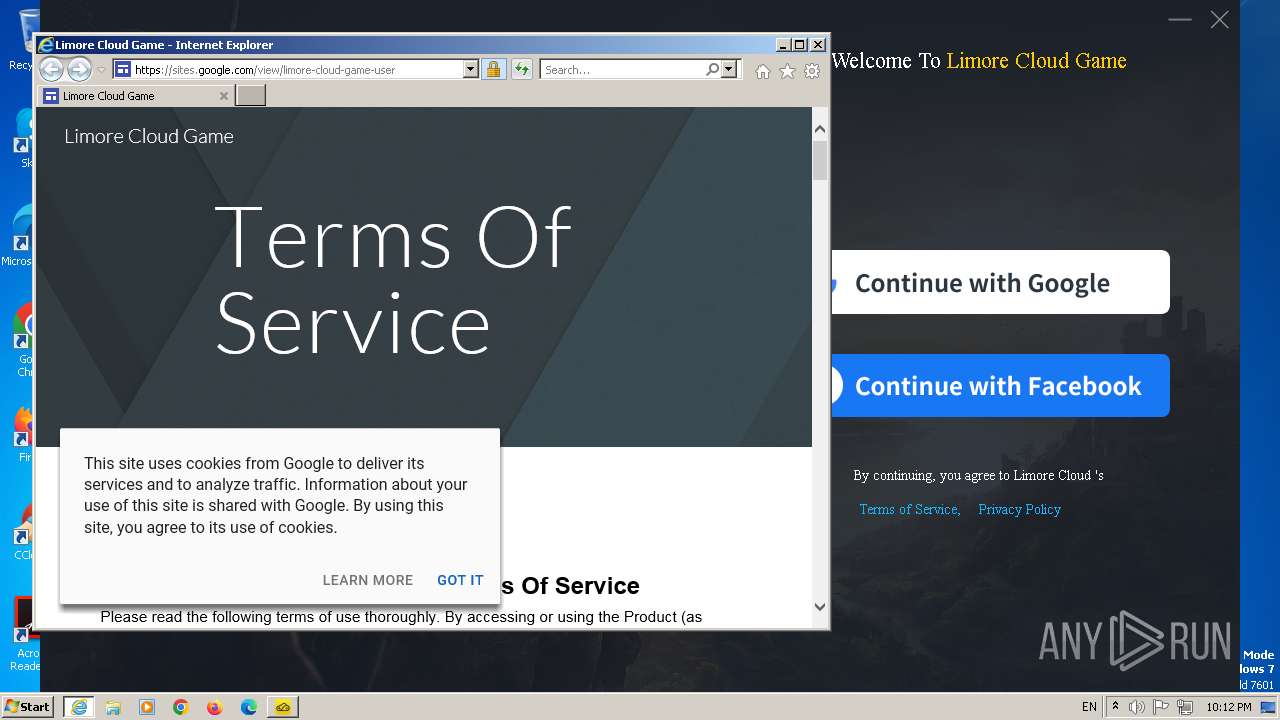Click the volume speaker tray icon
The image size is (1280, 720).
(x=1137, y=707)
